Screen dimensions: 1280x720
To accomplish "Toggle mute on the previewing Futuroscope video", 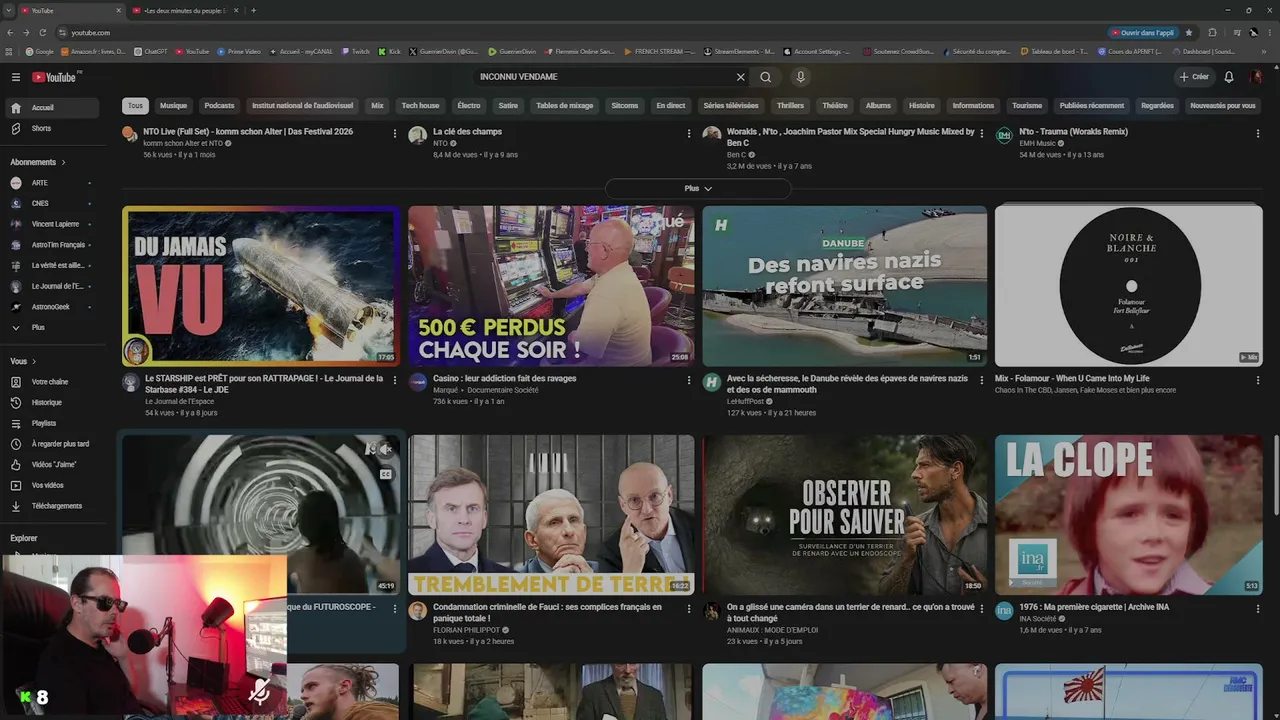I will click(x=386, y=450).
